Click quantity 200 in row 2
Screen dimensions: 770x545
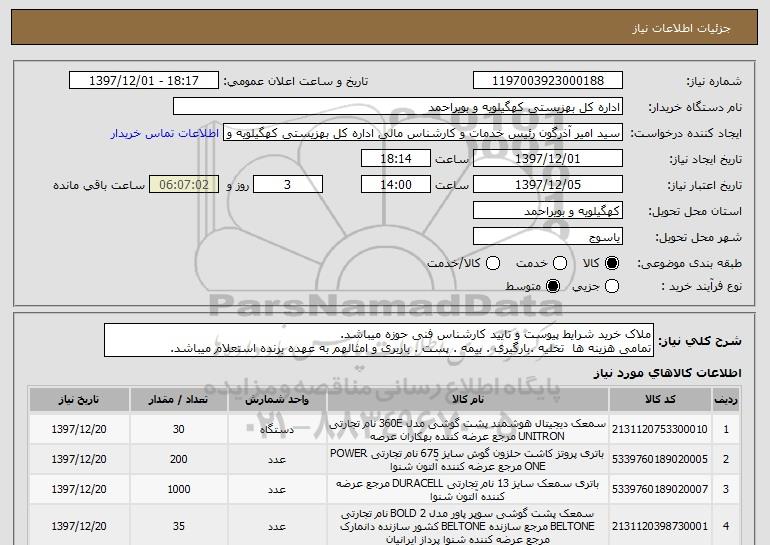178,459
